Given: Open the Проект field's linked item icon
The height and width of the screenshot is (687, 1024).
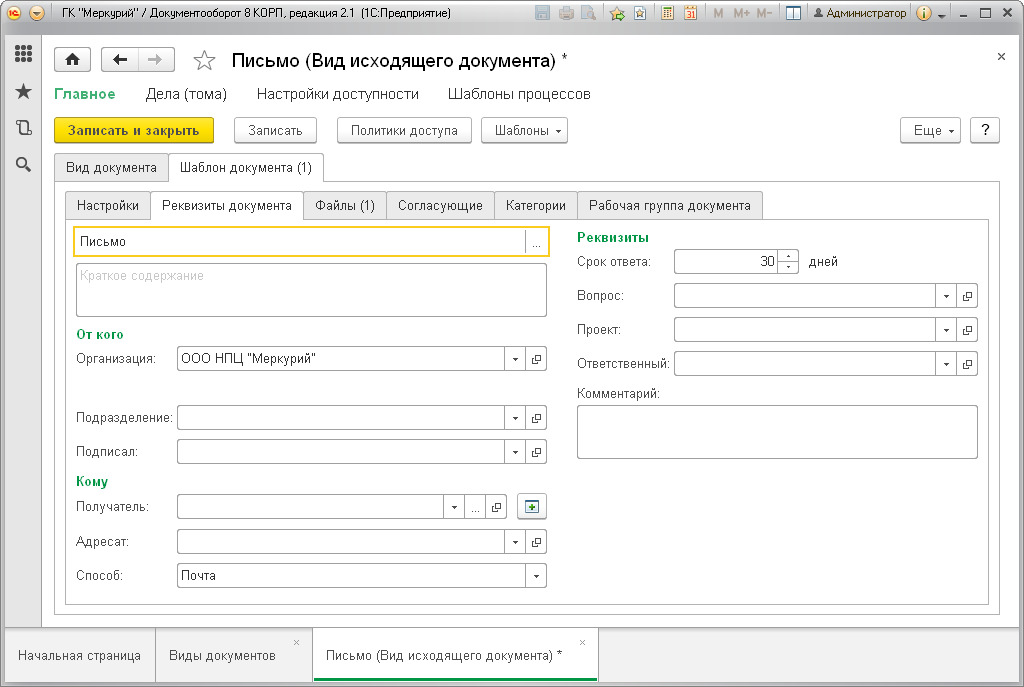Looking at the screenshot, I should click(967, 330).
